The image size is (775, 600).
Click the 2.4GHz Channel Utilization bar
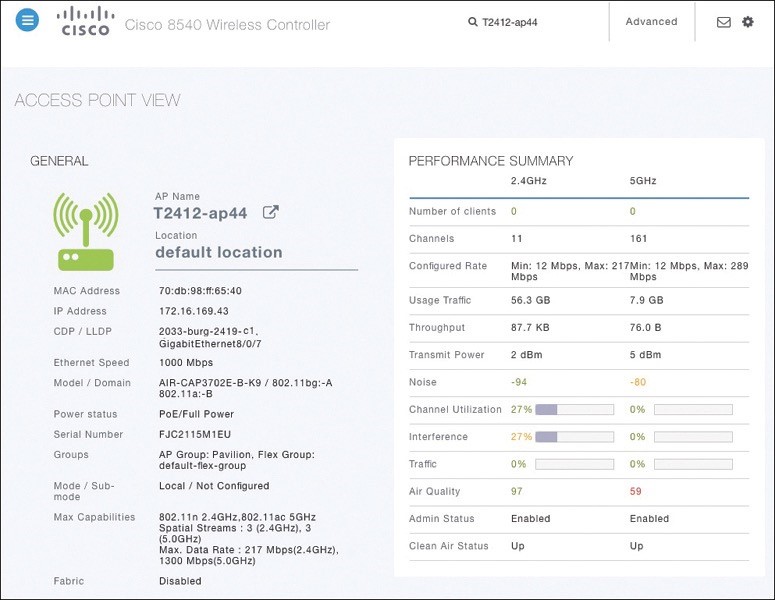[x=574, y=409]
